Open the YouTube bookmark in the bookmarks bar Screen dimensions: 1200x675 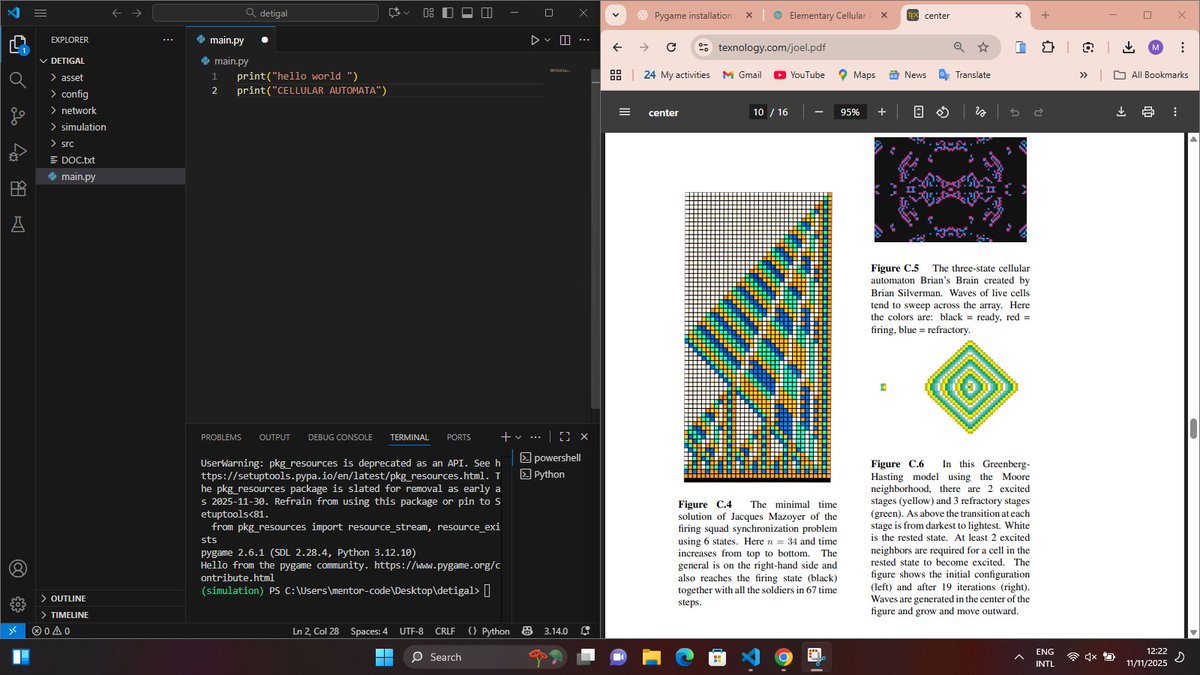tap(799, 74)
